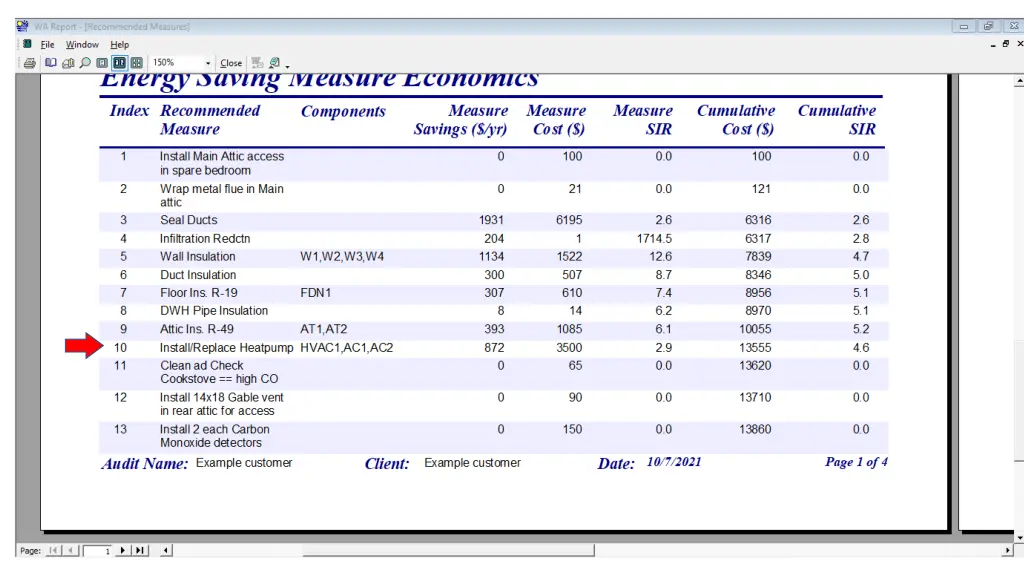
Task: Open the page Setup icon next to the book
Action: 68,63
